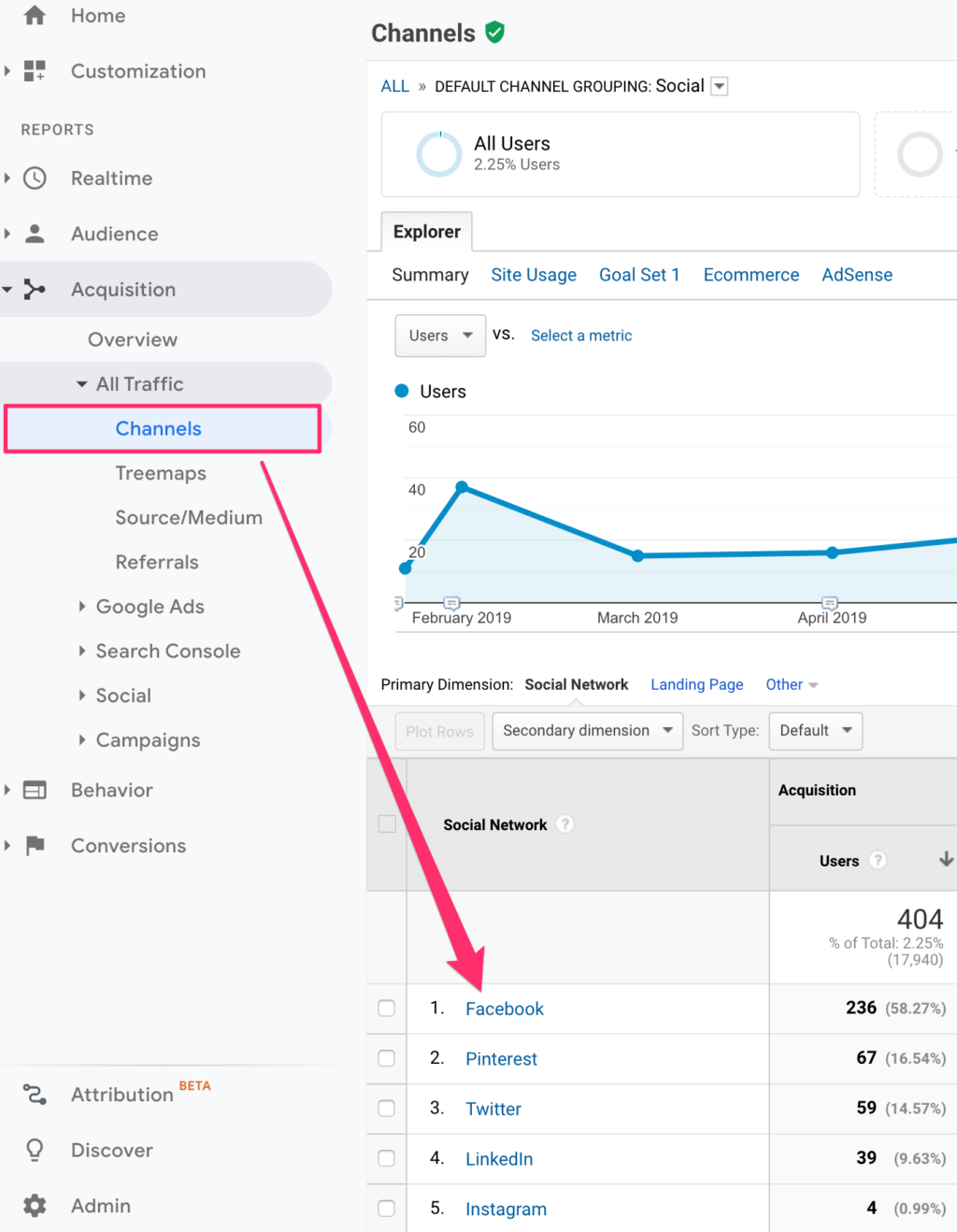Switch to the Ecommerce view

(751, 275)
